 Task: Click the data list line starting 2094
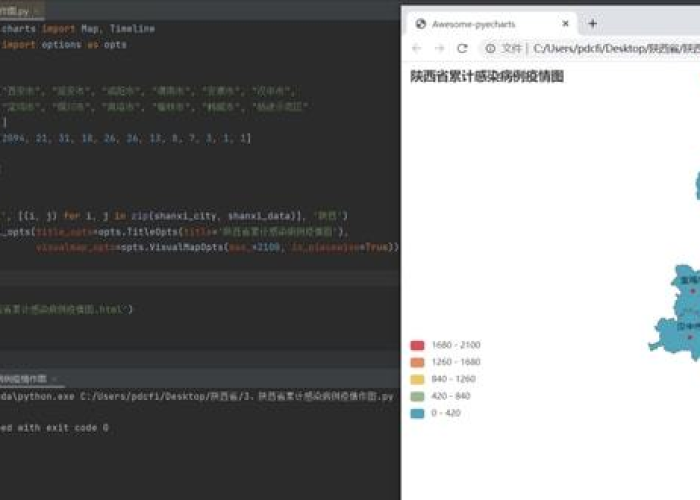[125, 138]
